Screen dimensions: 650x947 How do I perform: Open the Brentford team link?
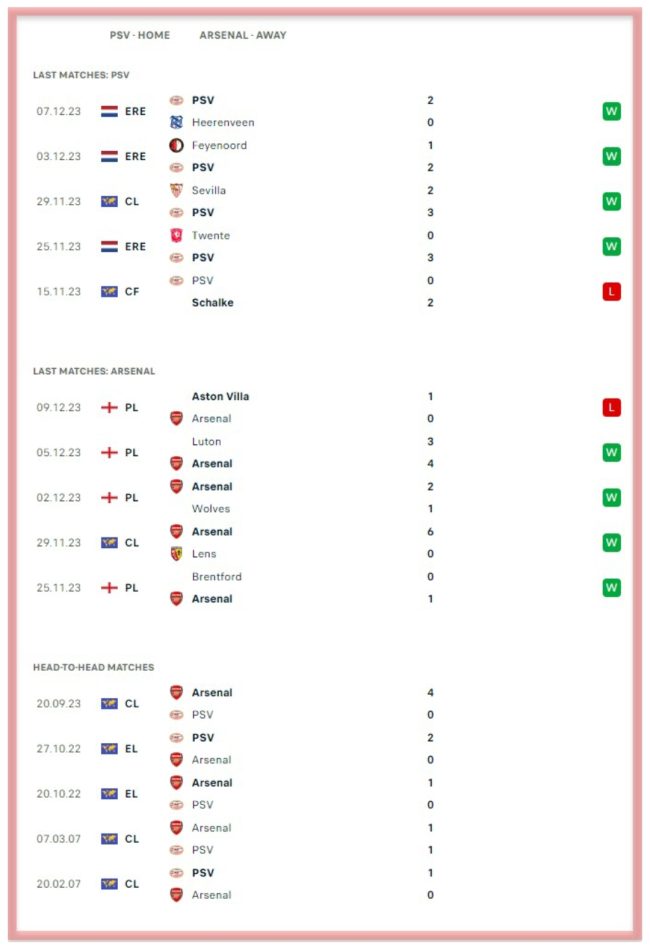click(x=216, y=577)
